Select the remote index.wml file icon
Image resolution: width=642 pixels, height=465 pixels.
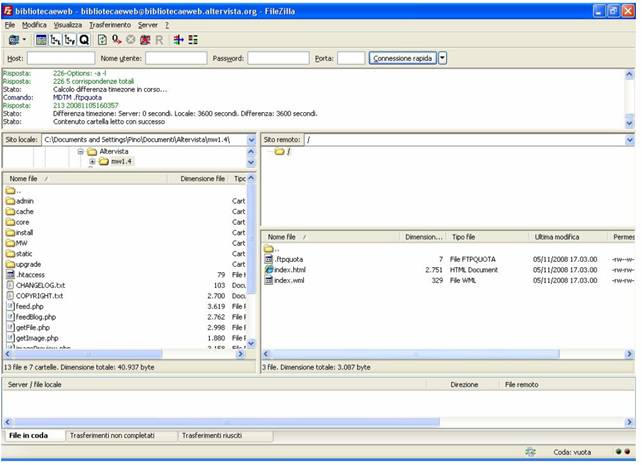click(x=269, y=280)
